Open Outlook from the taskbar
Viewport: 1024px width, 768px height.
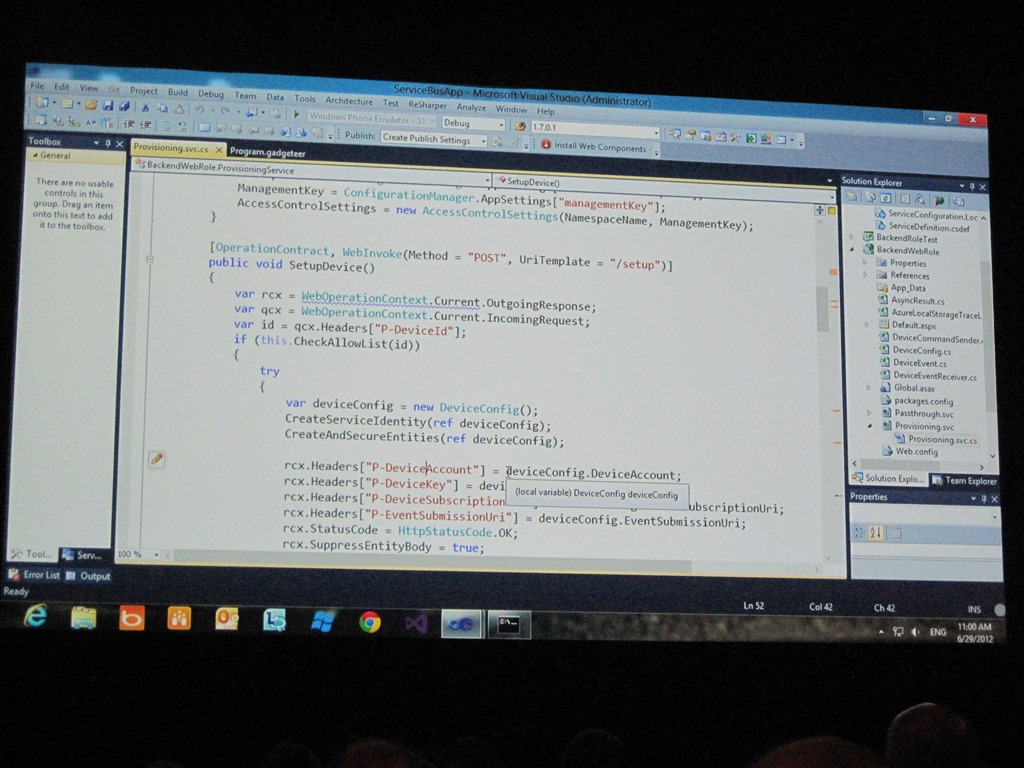click(227, 618)
